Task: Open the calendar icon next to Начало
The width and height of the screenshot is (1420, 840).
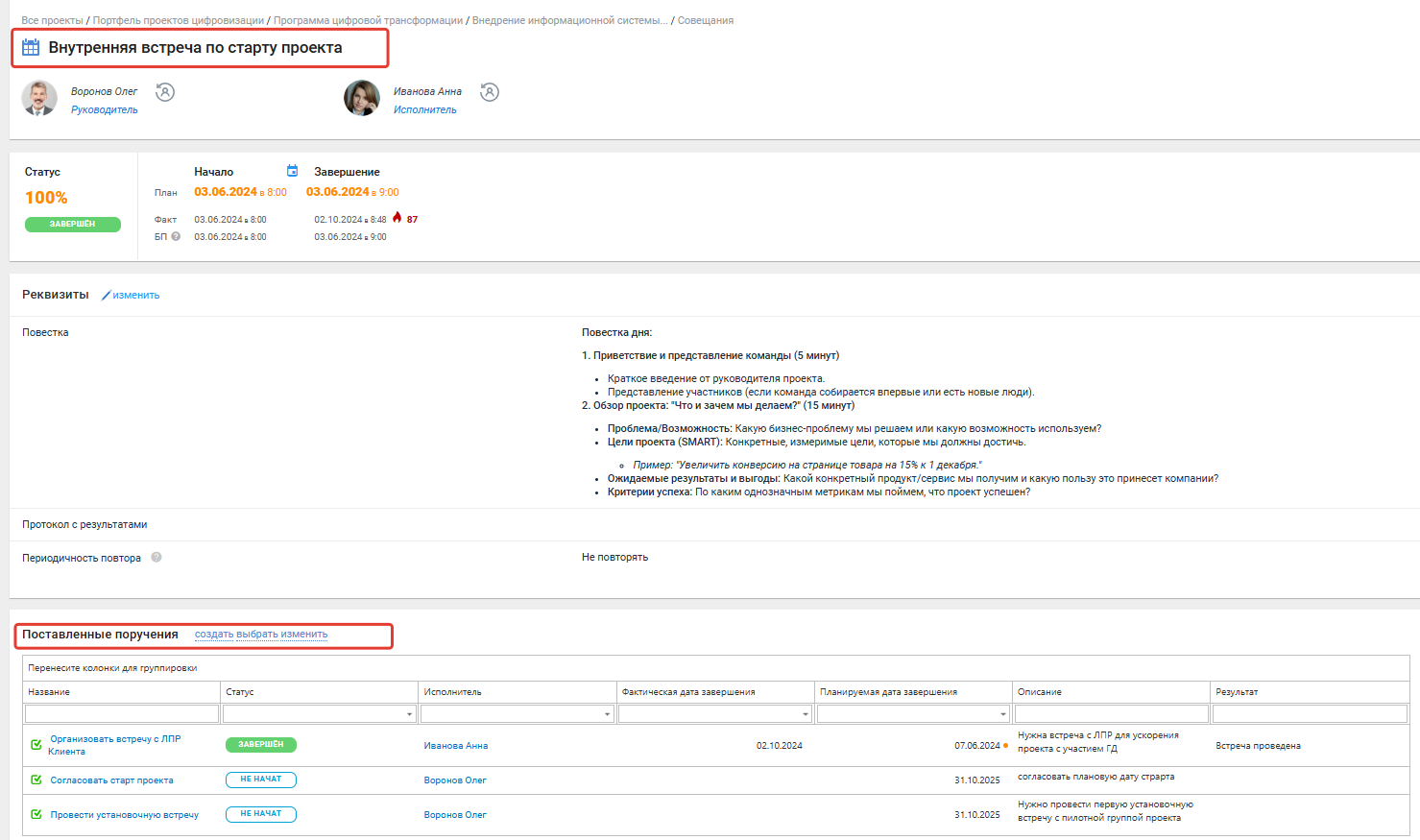Action: tap(293, 171)
